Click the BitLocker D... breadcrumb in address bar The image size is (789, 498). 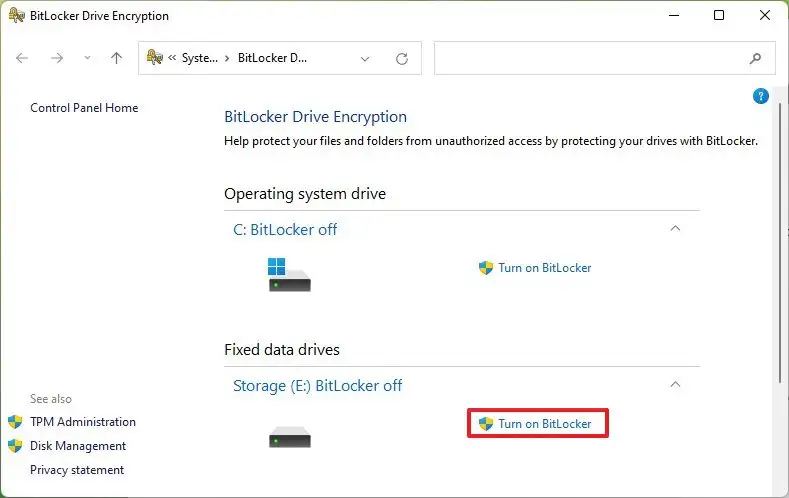[x=272, y=58]
